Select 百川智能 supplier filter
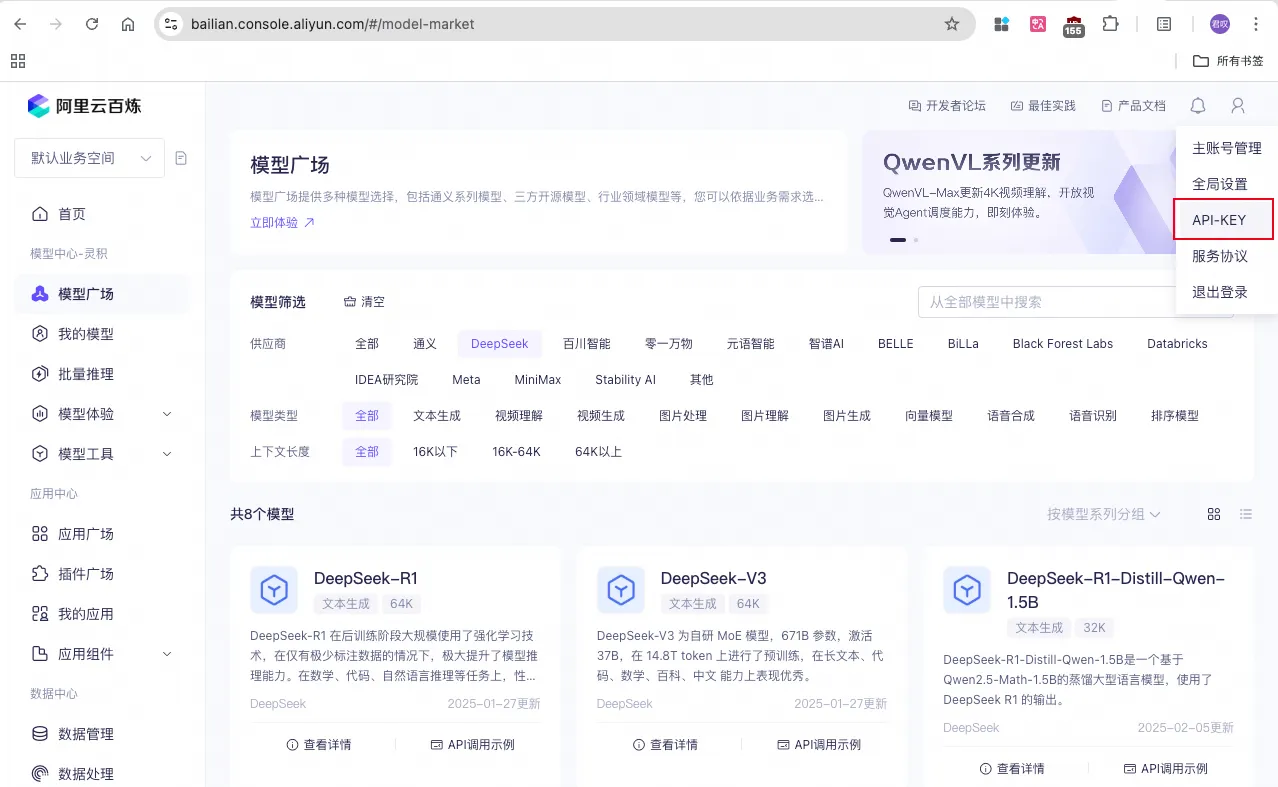The height and width of the screenshot is (787, 1278). coord(586,344)
